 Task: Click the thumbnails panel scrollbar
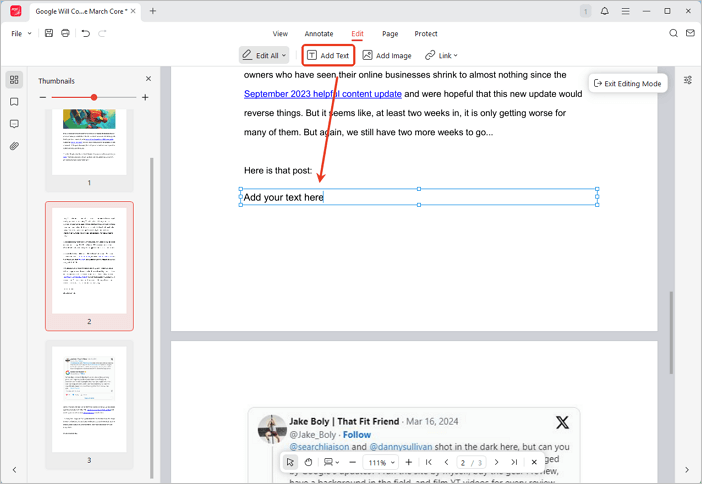[152, 317]
